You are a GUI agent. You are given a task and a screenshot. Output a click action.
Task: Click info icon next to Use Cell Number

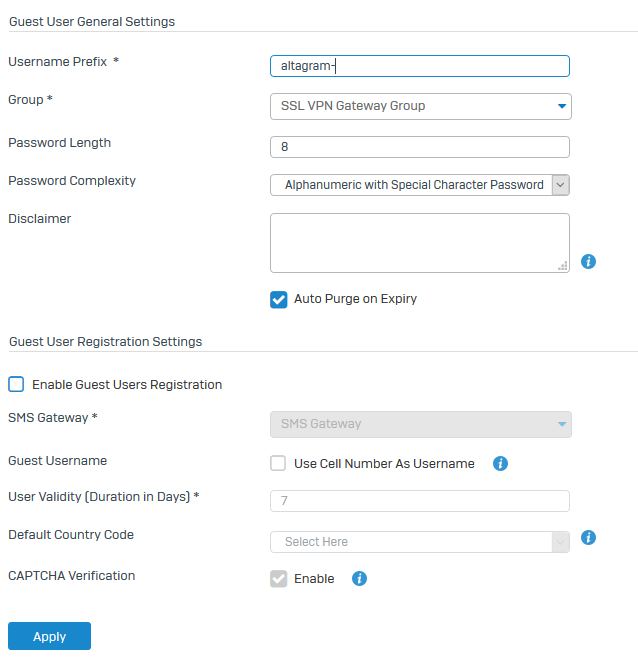(501, 463)
